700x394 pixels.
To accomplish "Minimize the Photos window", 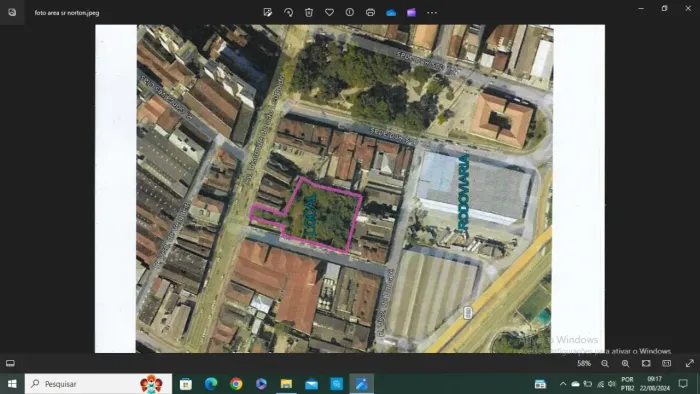I will [641, 8].
